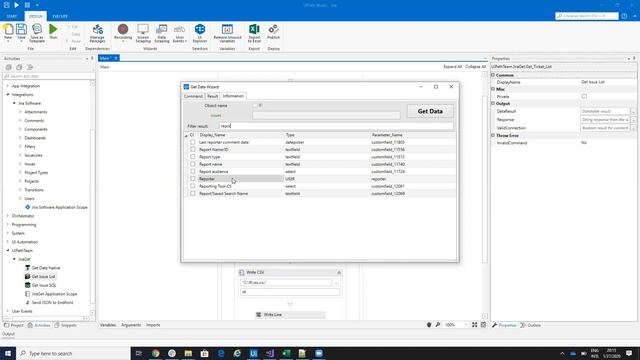Viewport: 640px width, 360px height.
Task: Collapse the Jira Software tree node
Action: [14, 103]
